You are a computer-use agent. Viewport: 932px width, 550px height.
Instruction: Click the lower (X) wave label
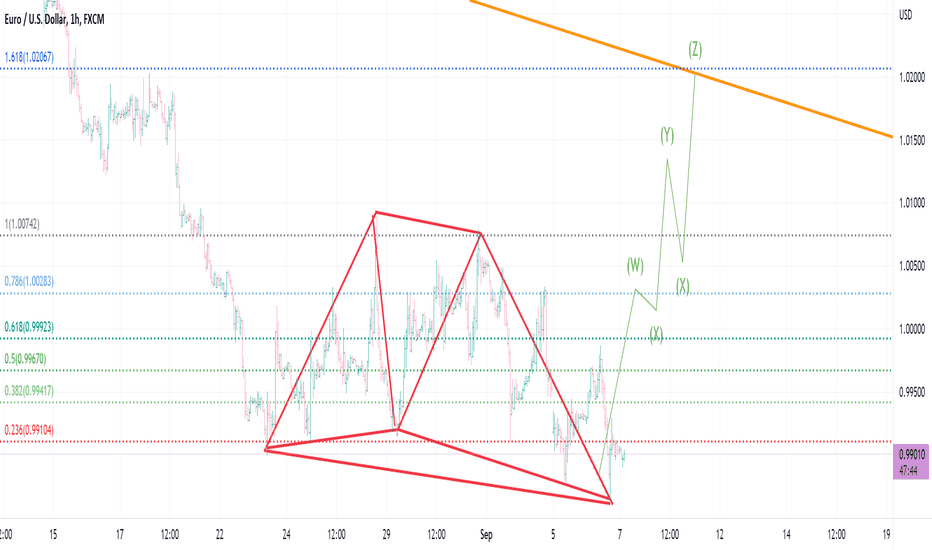coord(656,335)
